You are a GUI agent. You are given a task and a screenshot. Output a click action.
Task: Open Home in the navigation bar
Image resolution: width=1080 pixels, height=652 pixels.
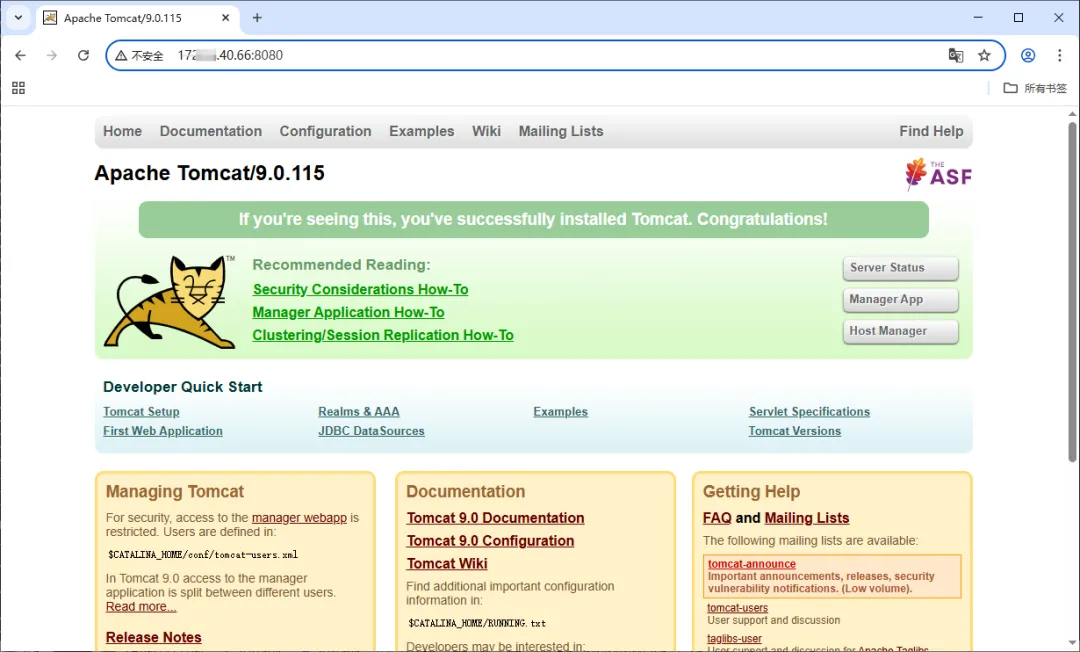123,131
